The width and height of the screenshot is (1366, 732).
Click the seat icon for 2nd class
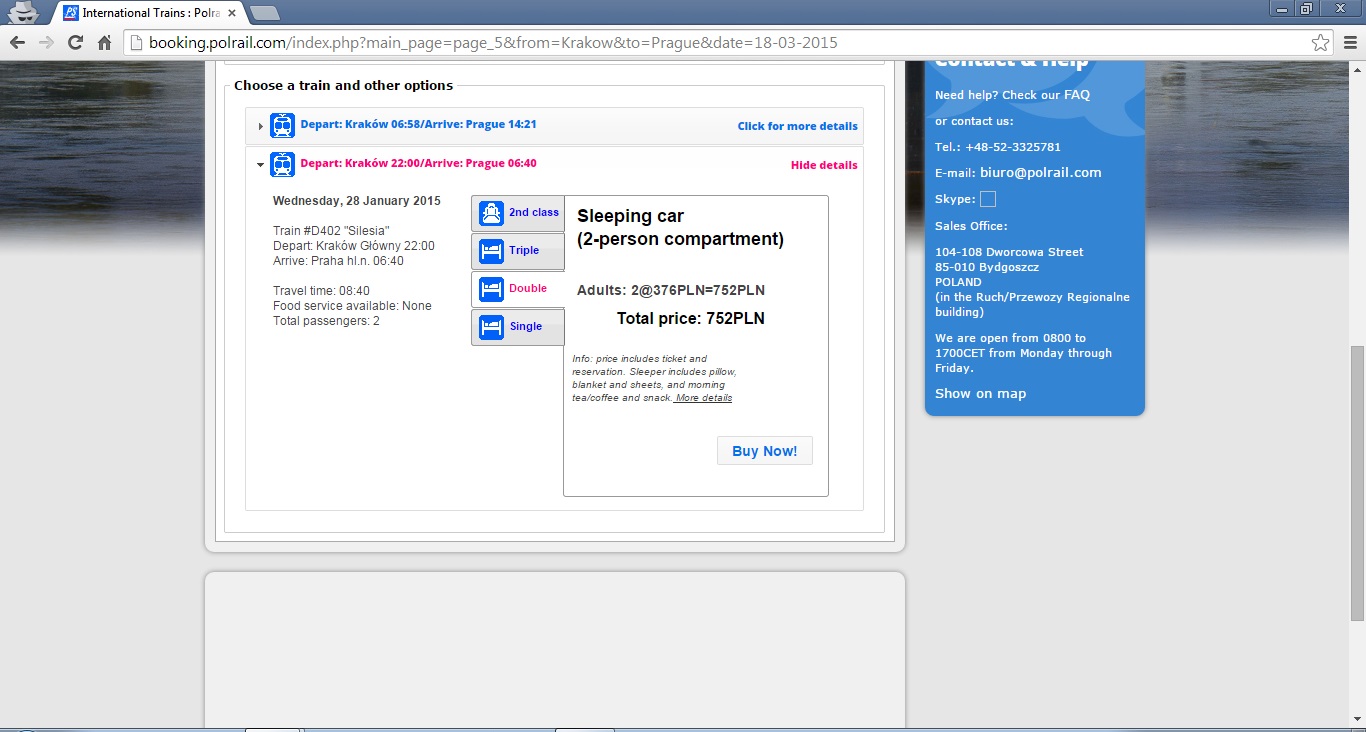tap(491, 213)
